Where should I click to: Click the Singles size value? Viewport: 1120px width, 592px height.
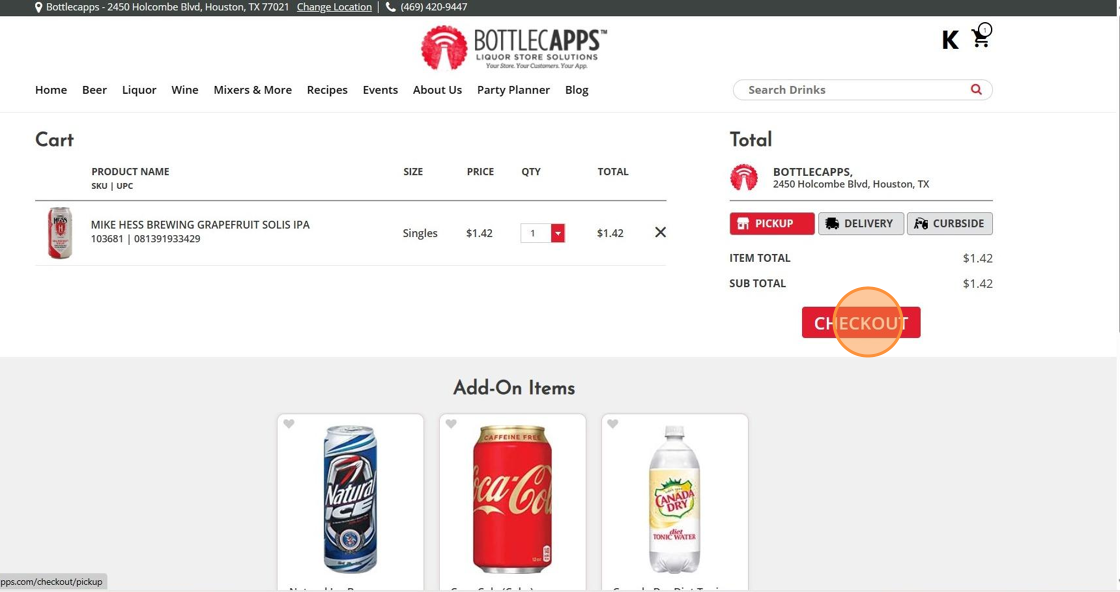[420, 234]
